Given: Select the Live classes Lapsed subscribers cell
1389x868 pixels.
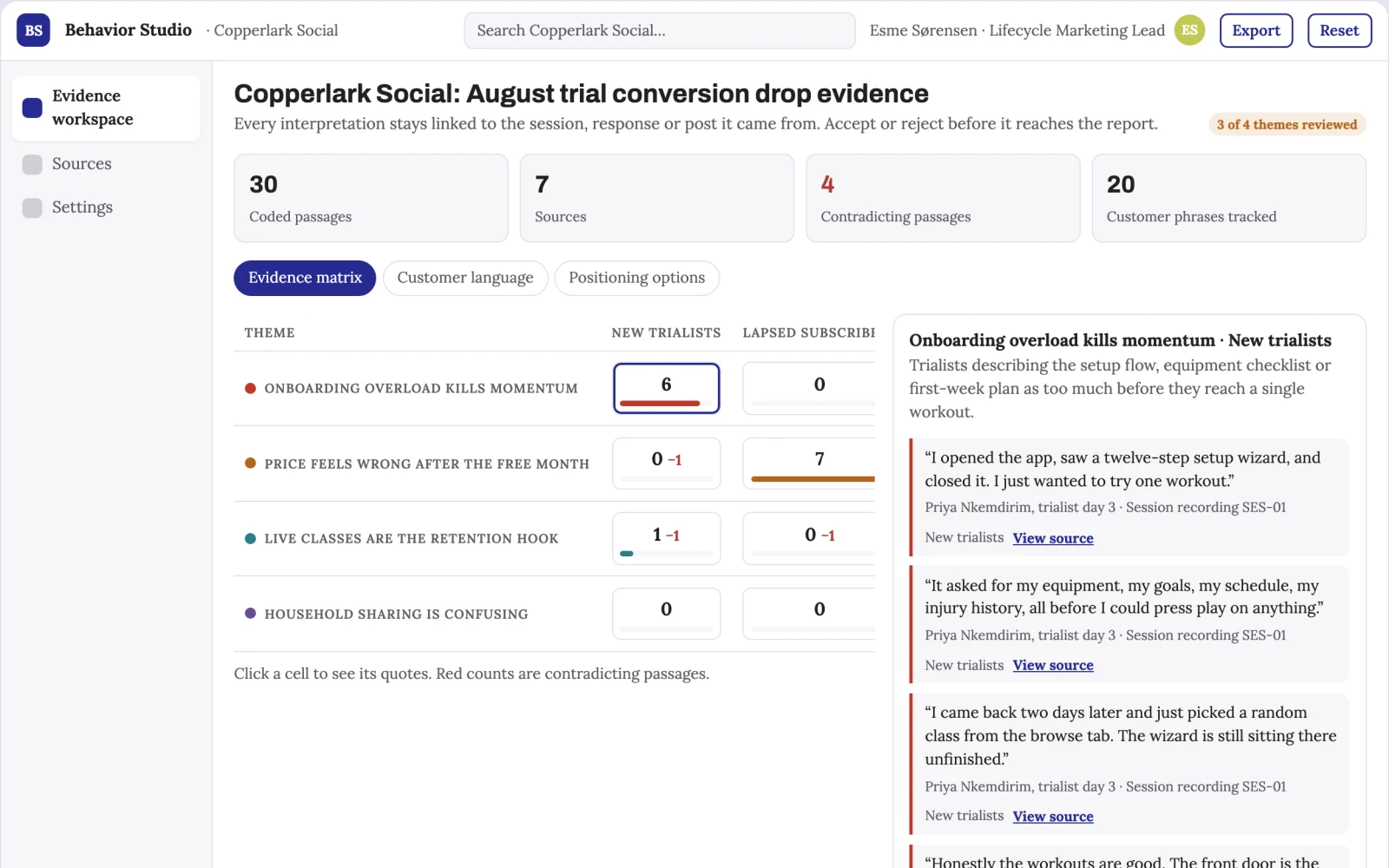Looking at the screenshot, I should click(809, 538).
